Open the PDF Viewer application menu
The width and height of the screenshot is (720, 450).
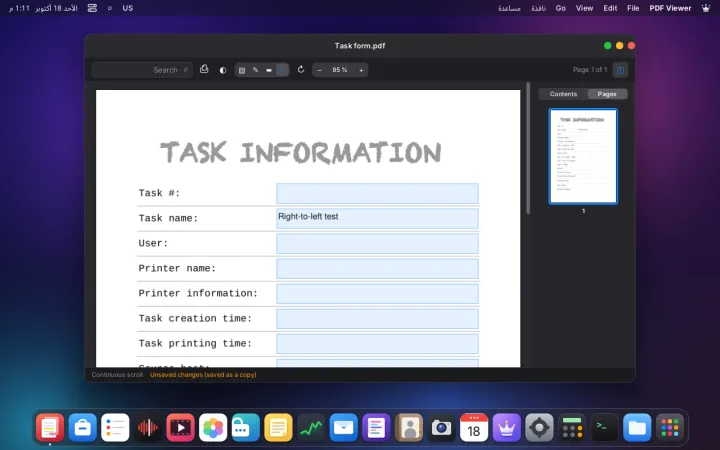click(x=670, y=8)
